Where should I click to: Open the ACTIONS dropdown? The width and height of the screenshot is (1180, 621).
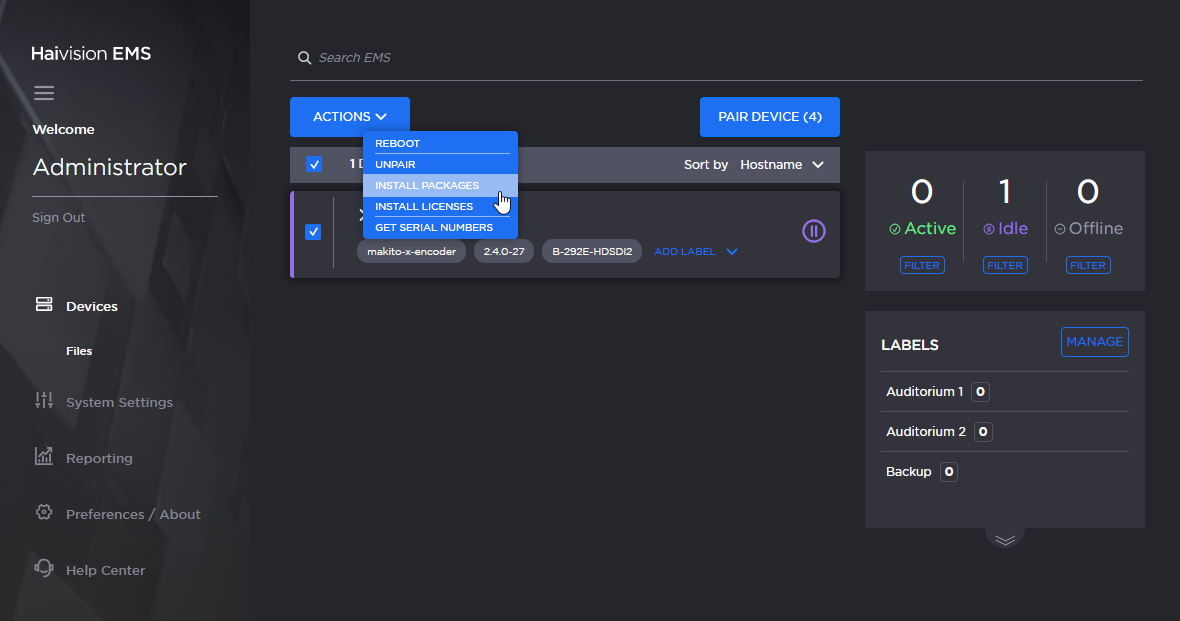pos(349,116)
